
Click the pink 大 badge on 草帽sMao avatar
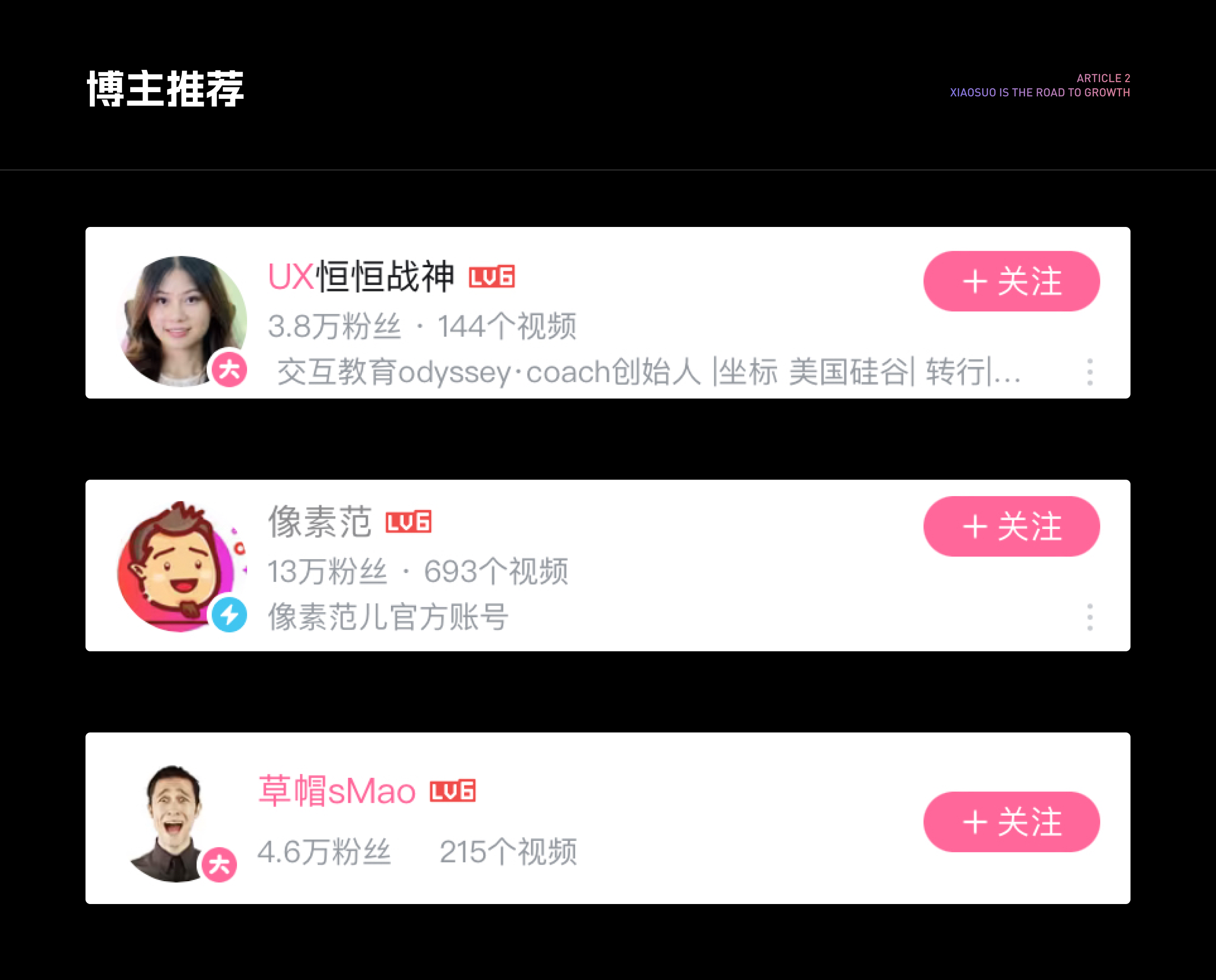[219, 864]
